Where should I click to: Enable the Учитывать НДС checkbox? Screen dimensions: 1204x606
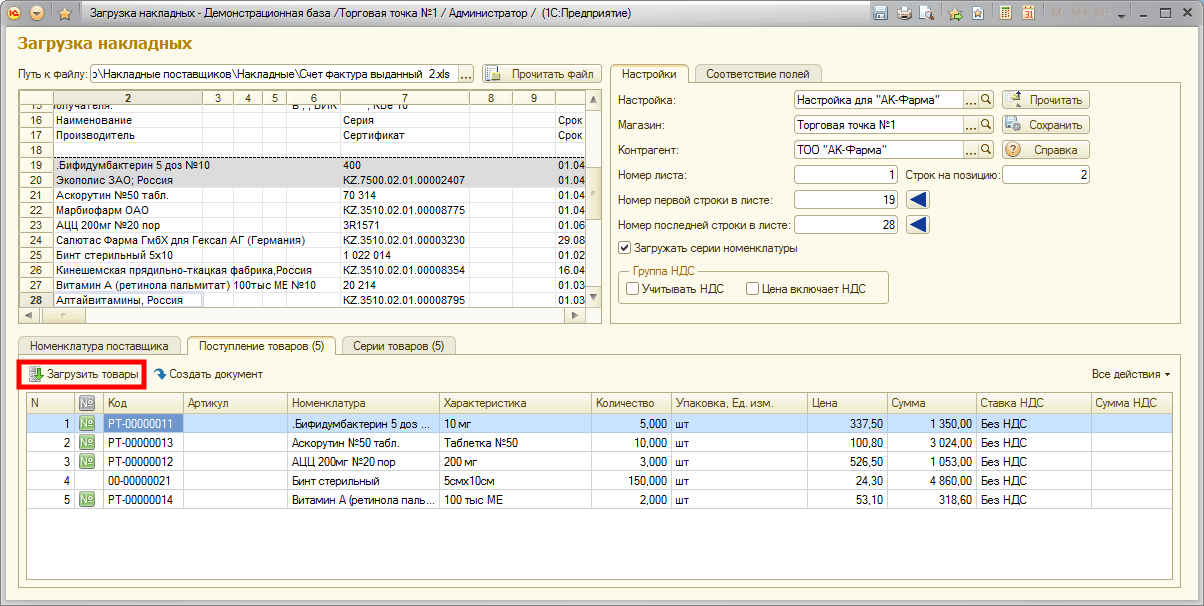[x=632, y=289]
